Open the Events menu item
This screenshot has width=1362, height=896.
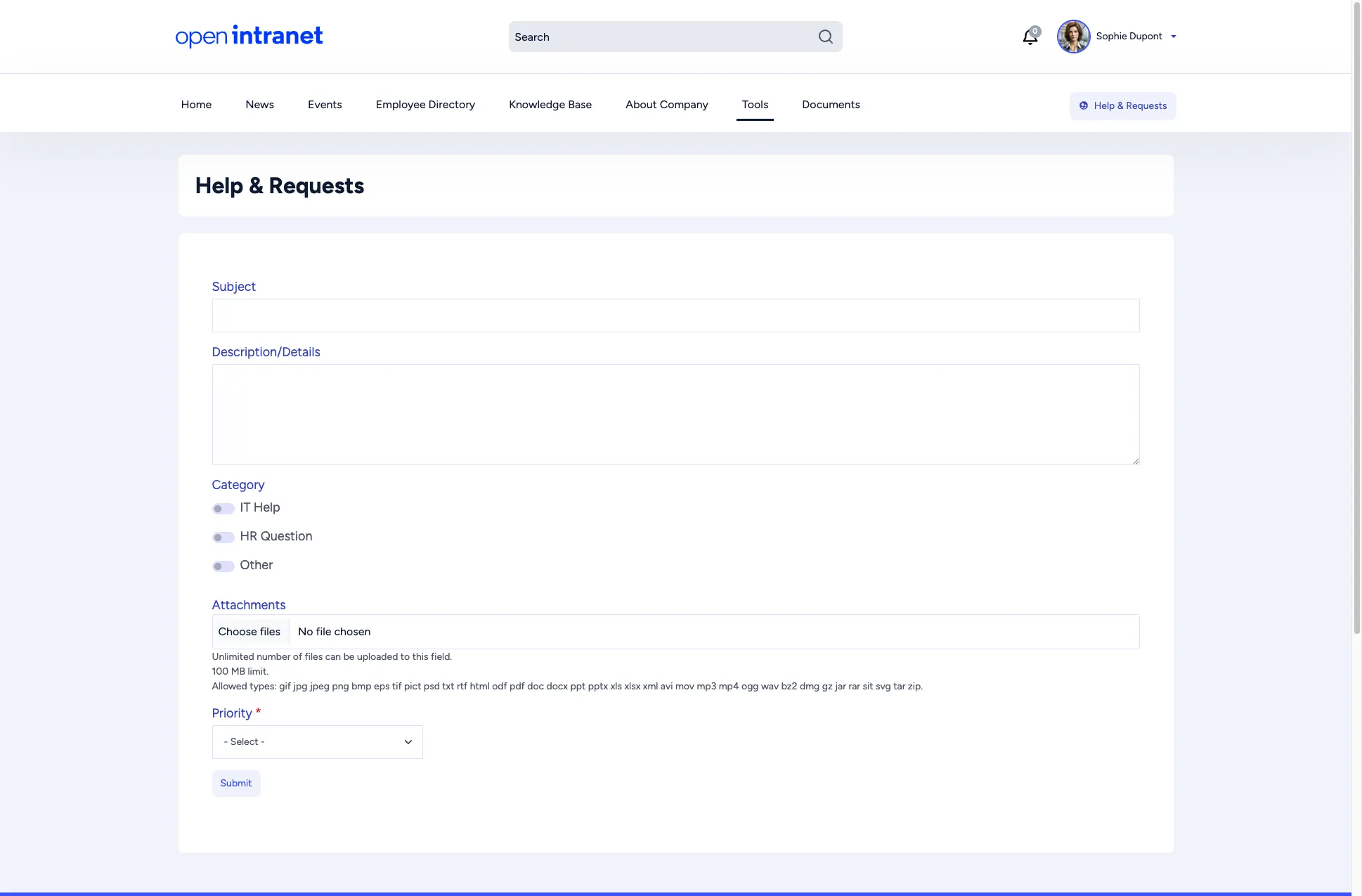[325, 105]
